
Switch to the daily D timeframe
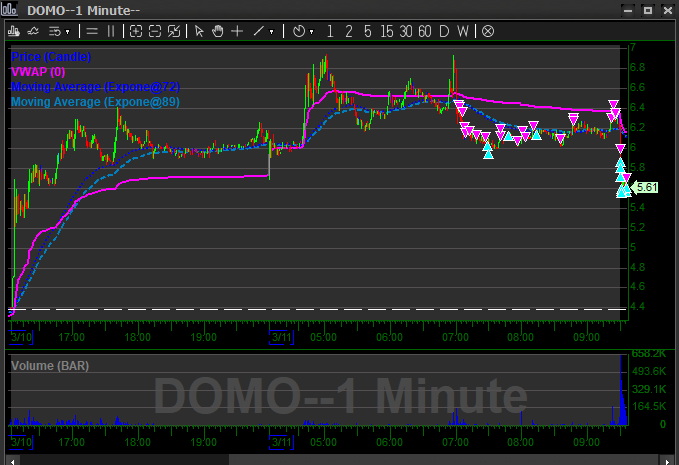444,31
